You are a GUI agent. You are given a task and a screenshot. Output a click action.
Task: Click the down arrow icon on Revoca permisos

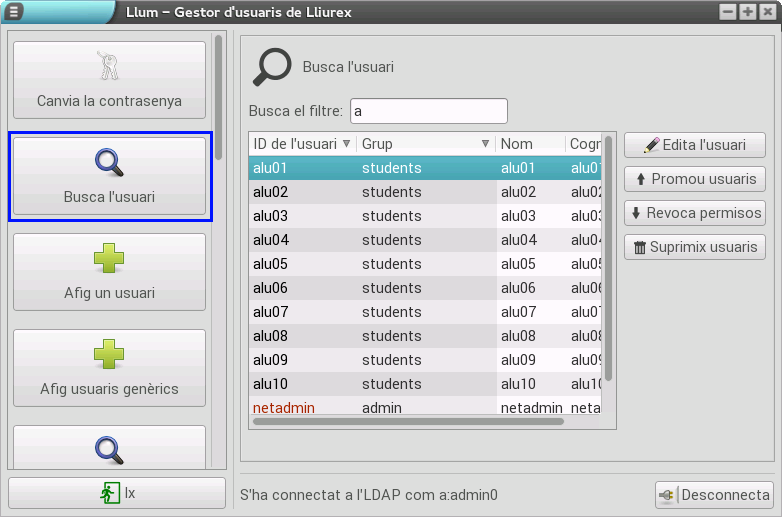[x=636, y=213]
